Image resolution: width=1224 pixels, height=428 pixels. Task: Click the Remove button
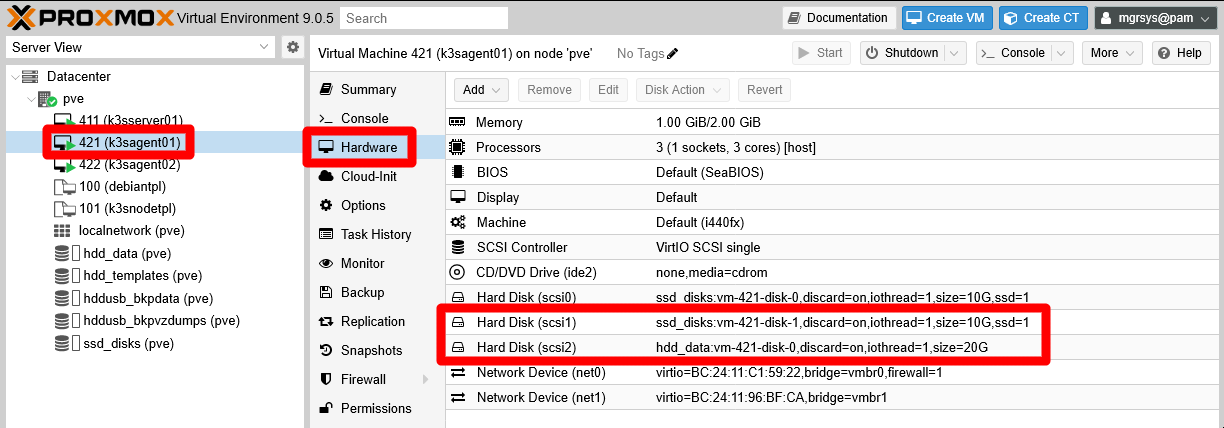[549, 89]
